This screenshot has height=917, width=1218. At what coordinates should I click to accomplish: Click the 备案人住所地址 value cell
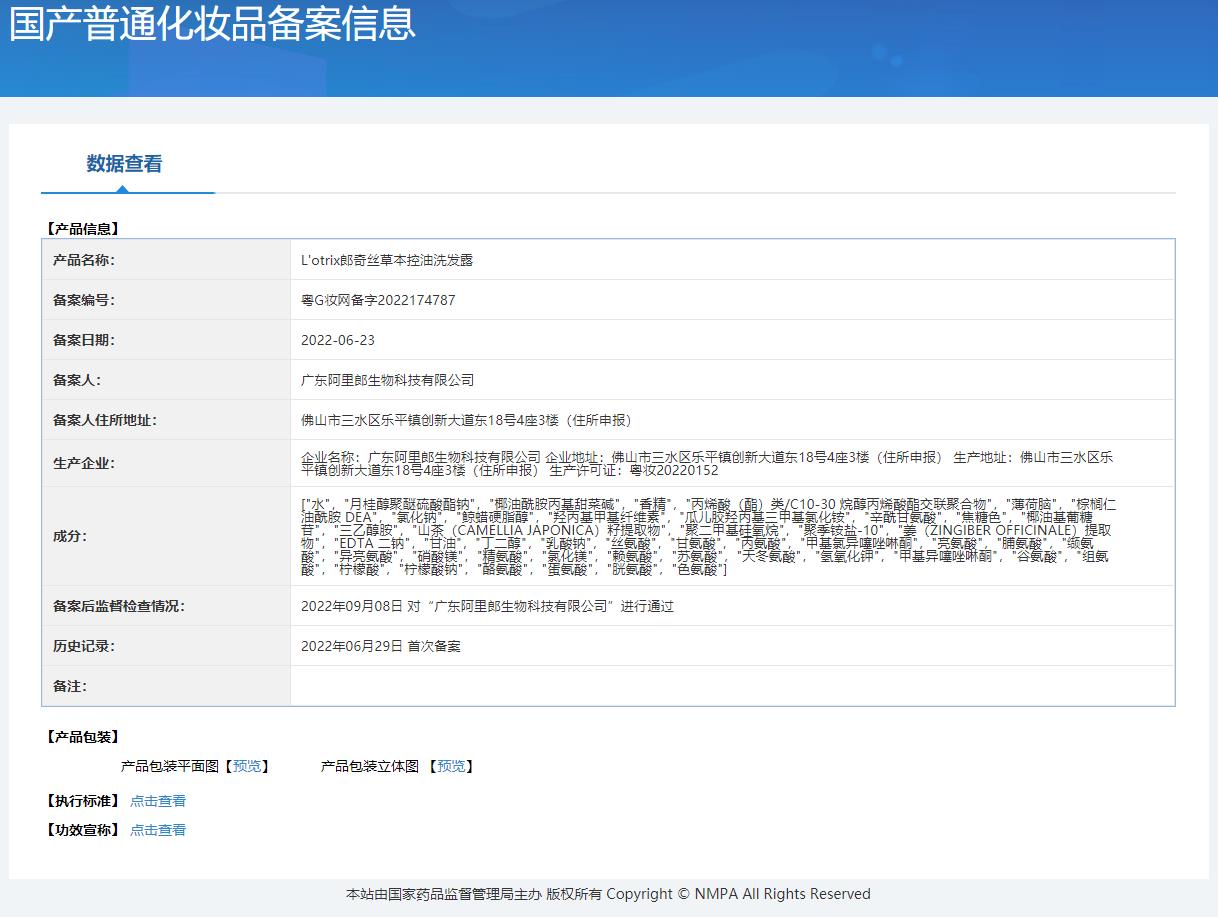point(732,420)
